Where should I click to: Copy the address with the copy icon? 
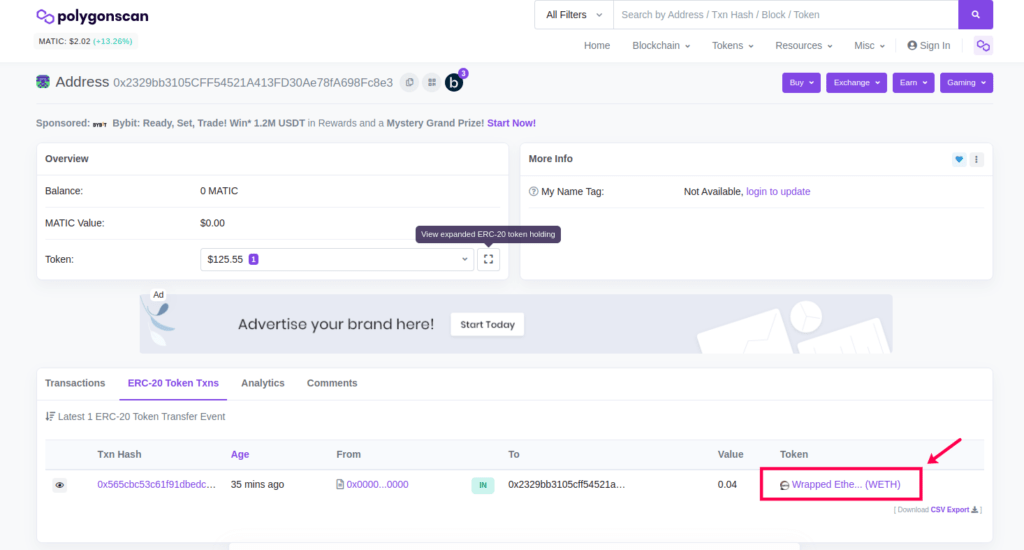click(x=409, y=82)
